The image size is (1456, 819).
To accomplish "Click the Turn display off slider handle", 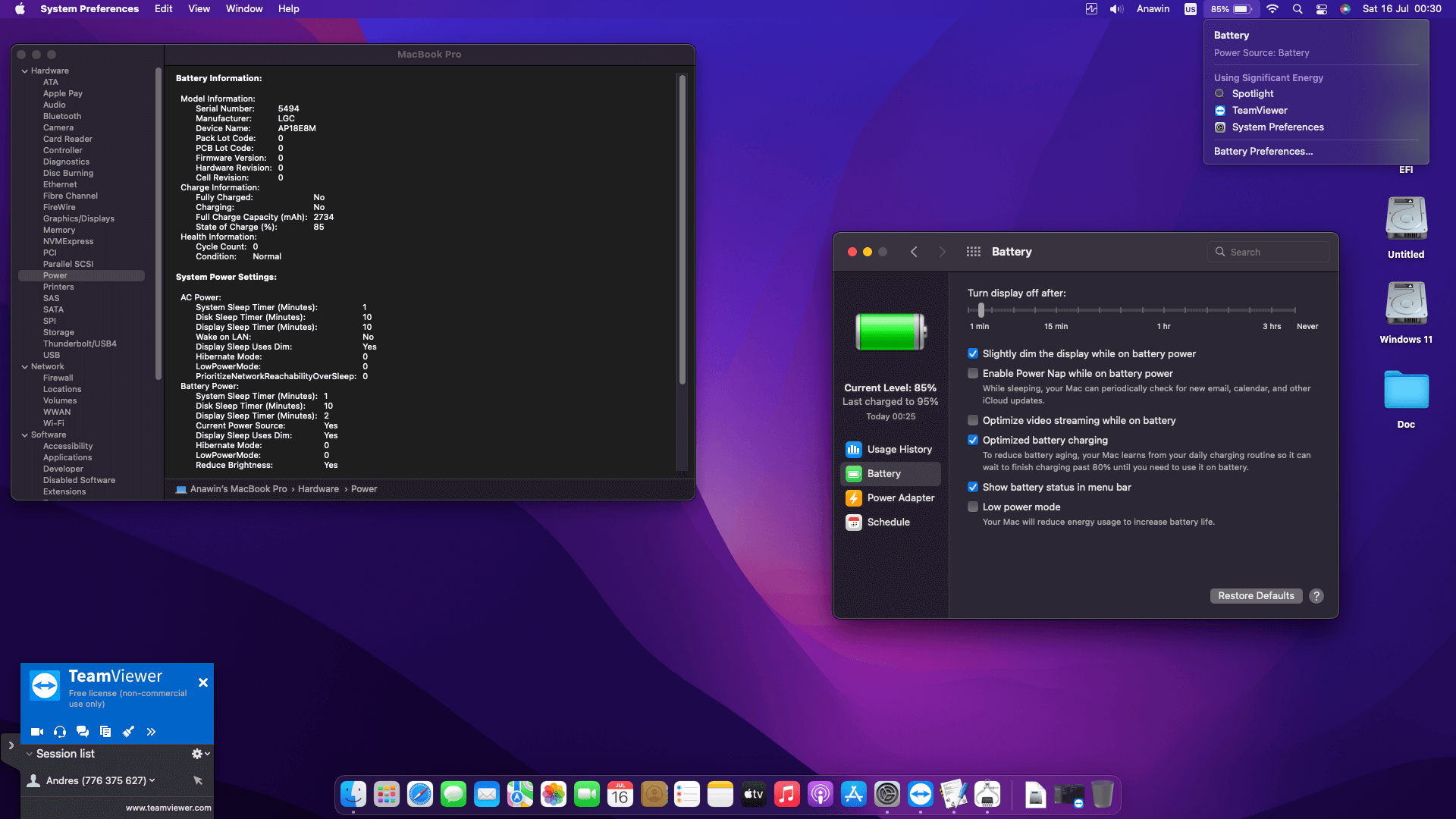I will (x=981, y=310).
